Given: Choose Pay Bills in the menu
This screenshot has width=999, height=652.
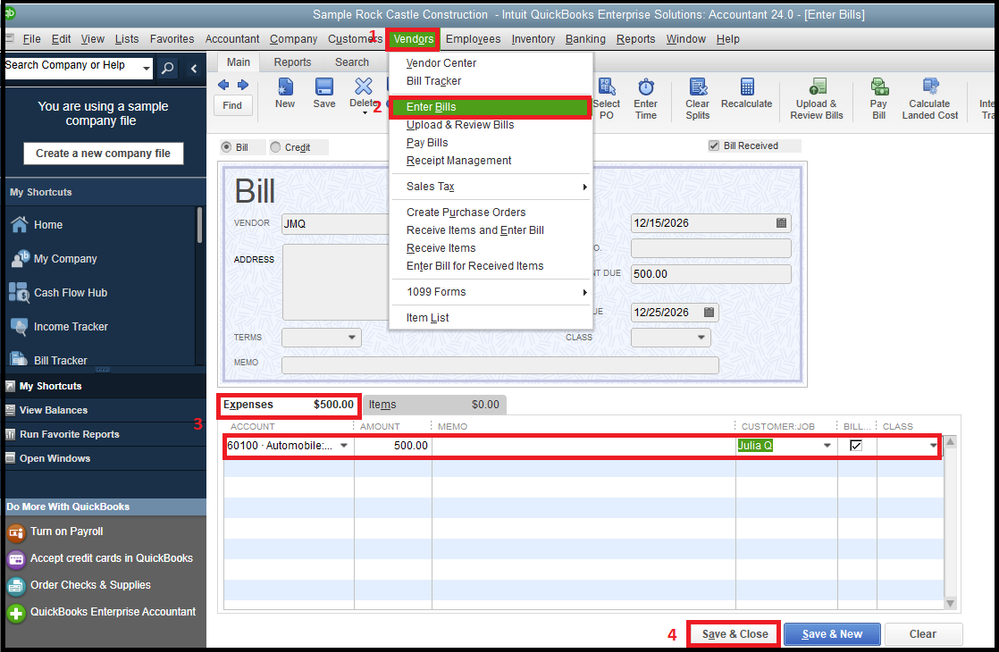Looking at the screenshot, I should [427, 143].
